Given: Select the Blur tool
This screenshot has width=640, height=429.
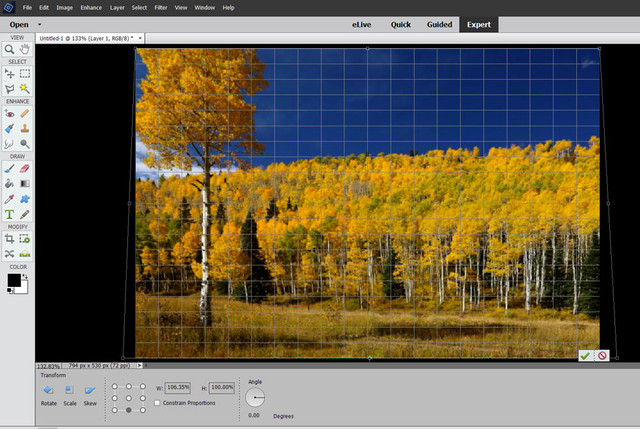Looking at the screenshot, I should coord(9,144).
